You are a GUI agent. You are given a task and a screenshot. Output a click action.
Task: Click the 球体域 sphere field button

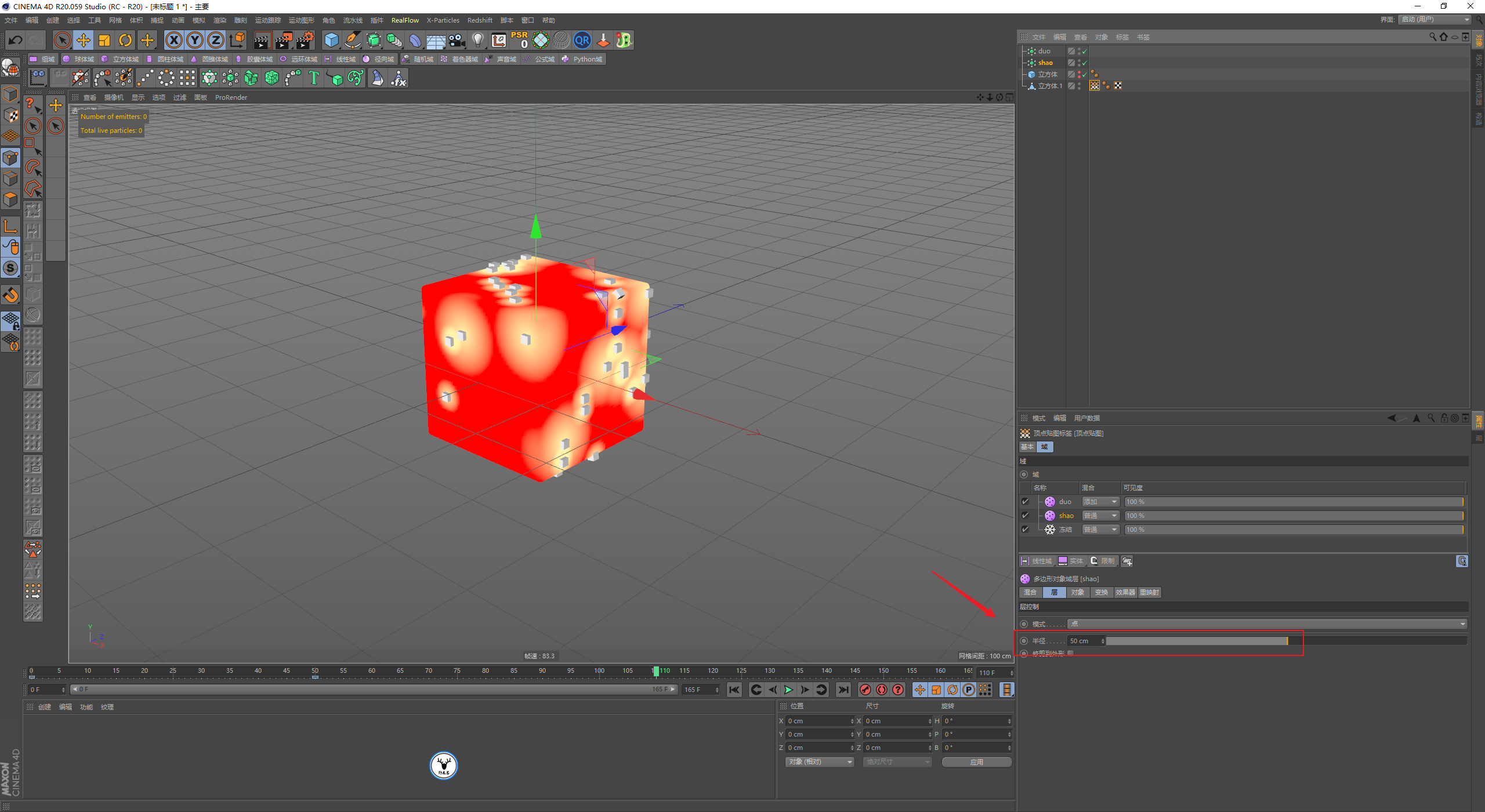79,59
